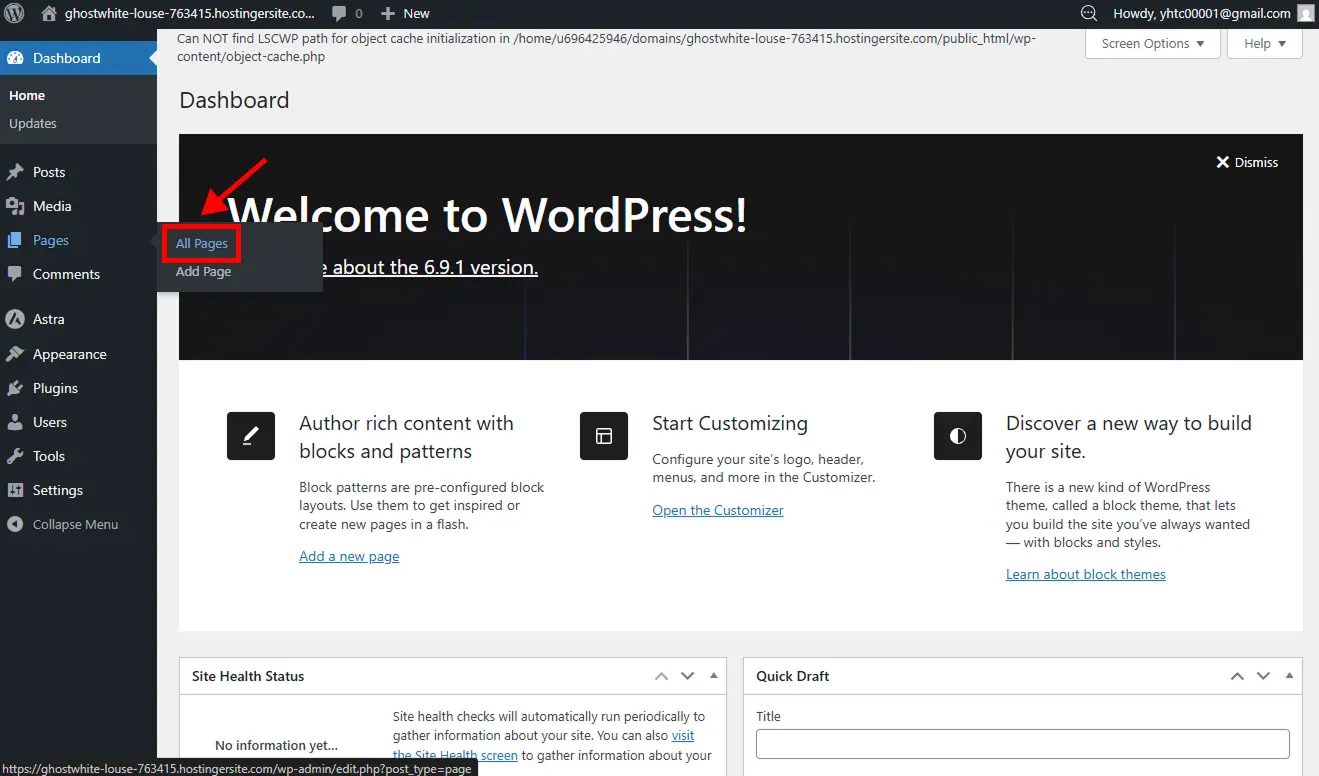Image resolution: width=1319 pixels, height=776 pixels.
Task: Open the search icon in admin bar
Action: pos(1087,14)
